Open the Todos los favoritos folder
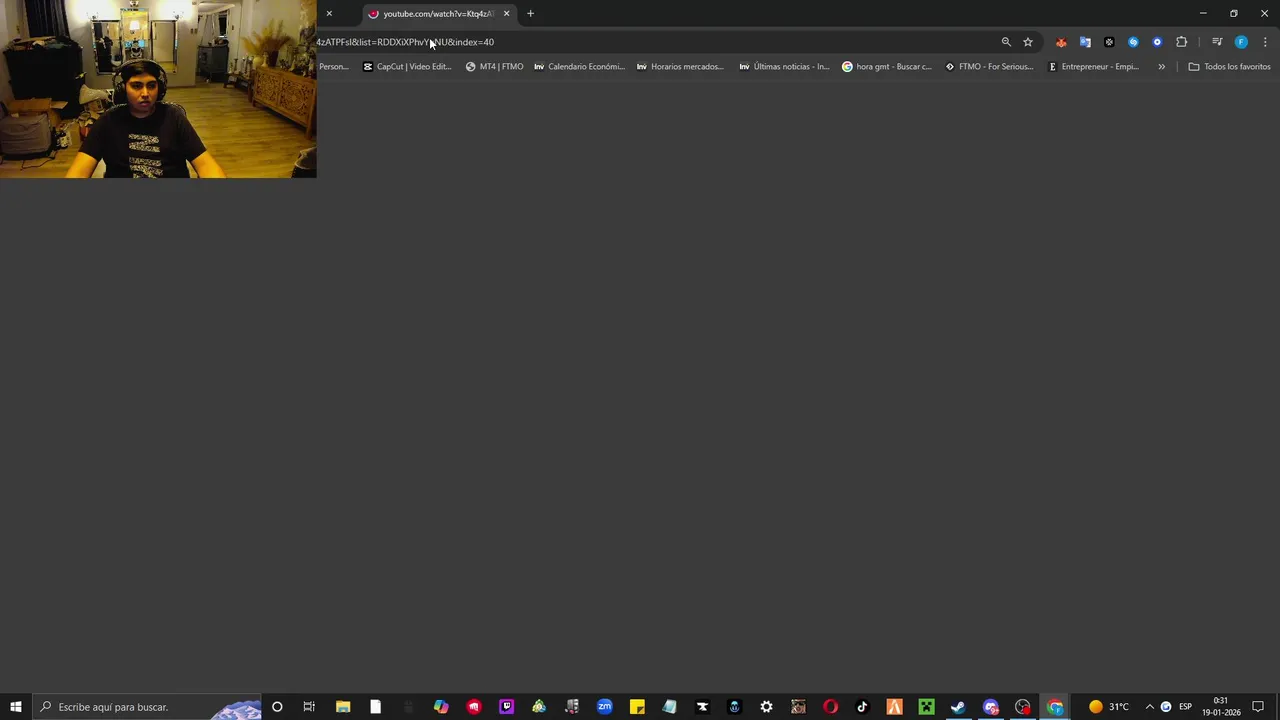This screenshot has width=1280, height=720. coord(1229,67)
